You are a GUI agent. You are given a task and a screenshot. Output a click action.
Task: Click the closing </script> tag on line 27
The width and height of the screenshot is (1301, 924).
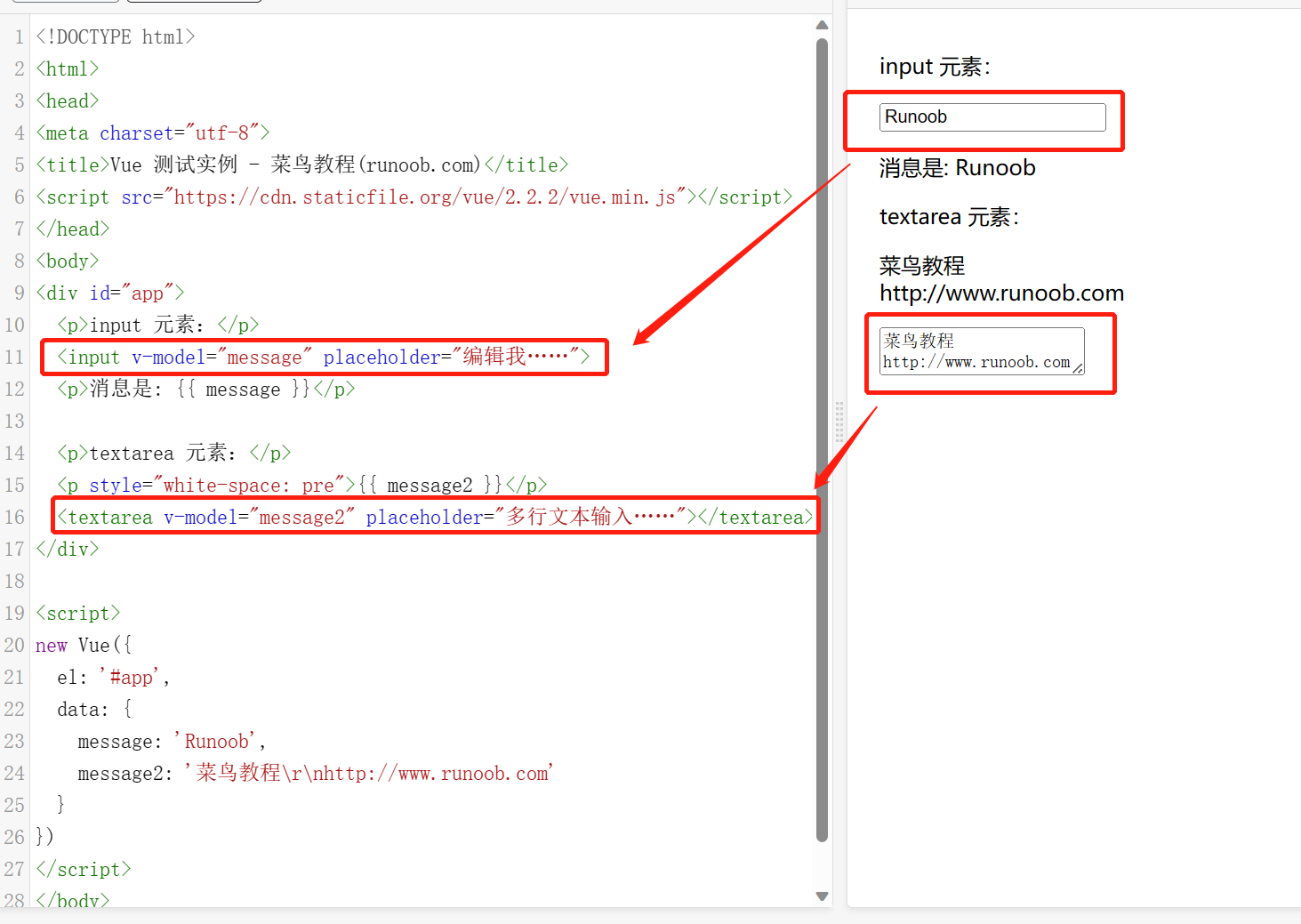click(84, 870)
